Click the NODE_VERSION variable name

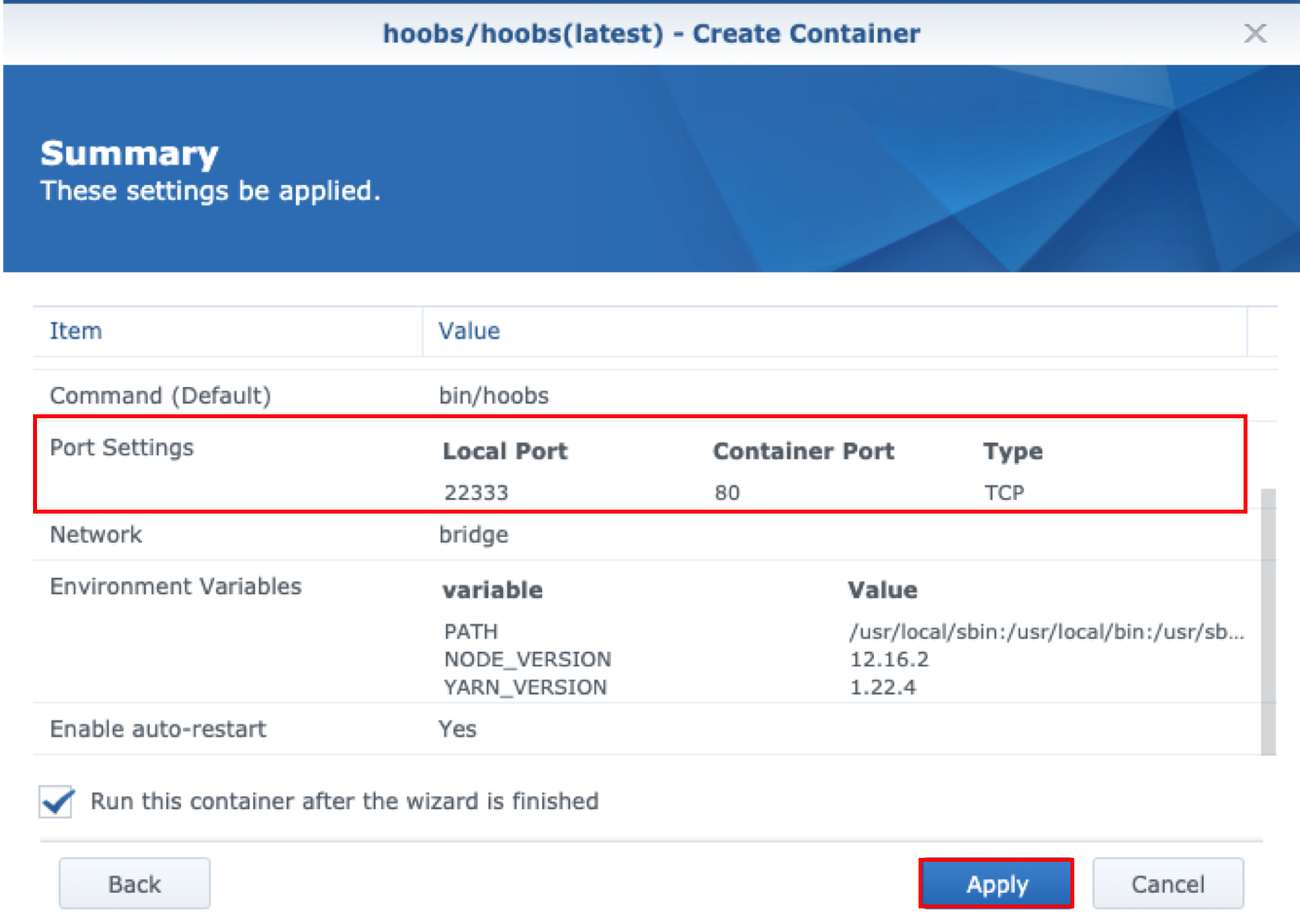pyautogui.click(x=527, y=659)
